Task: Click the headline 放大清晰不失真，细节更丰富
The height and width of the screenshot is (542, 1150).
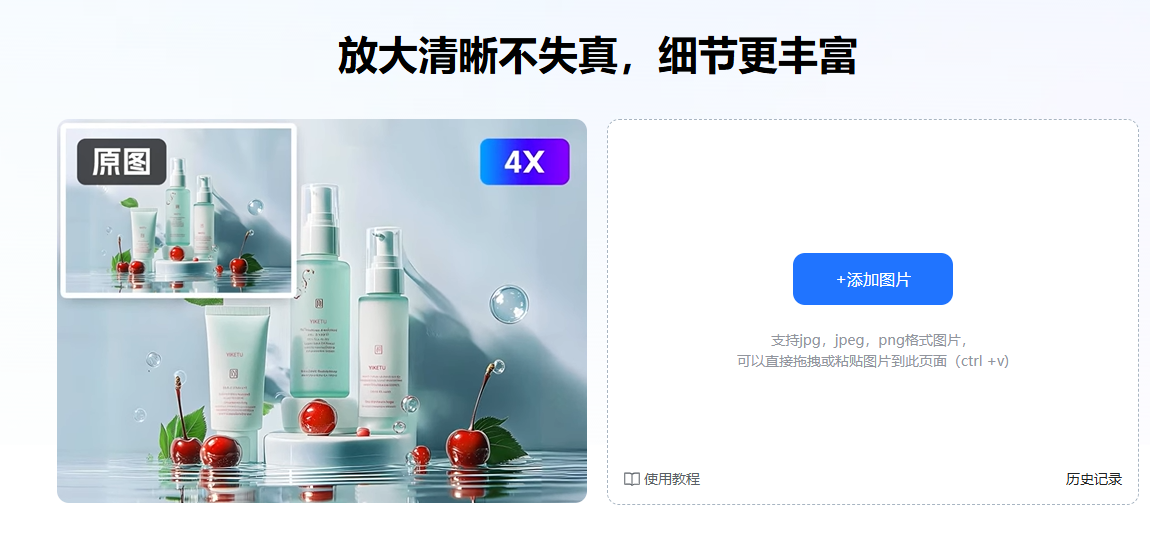Action: pos(596,56)
